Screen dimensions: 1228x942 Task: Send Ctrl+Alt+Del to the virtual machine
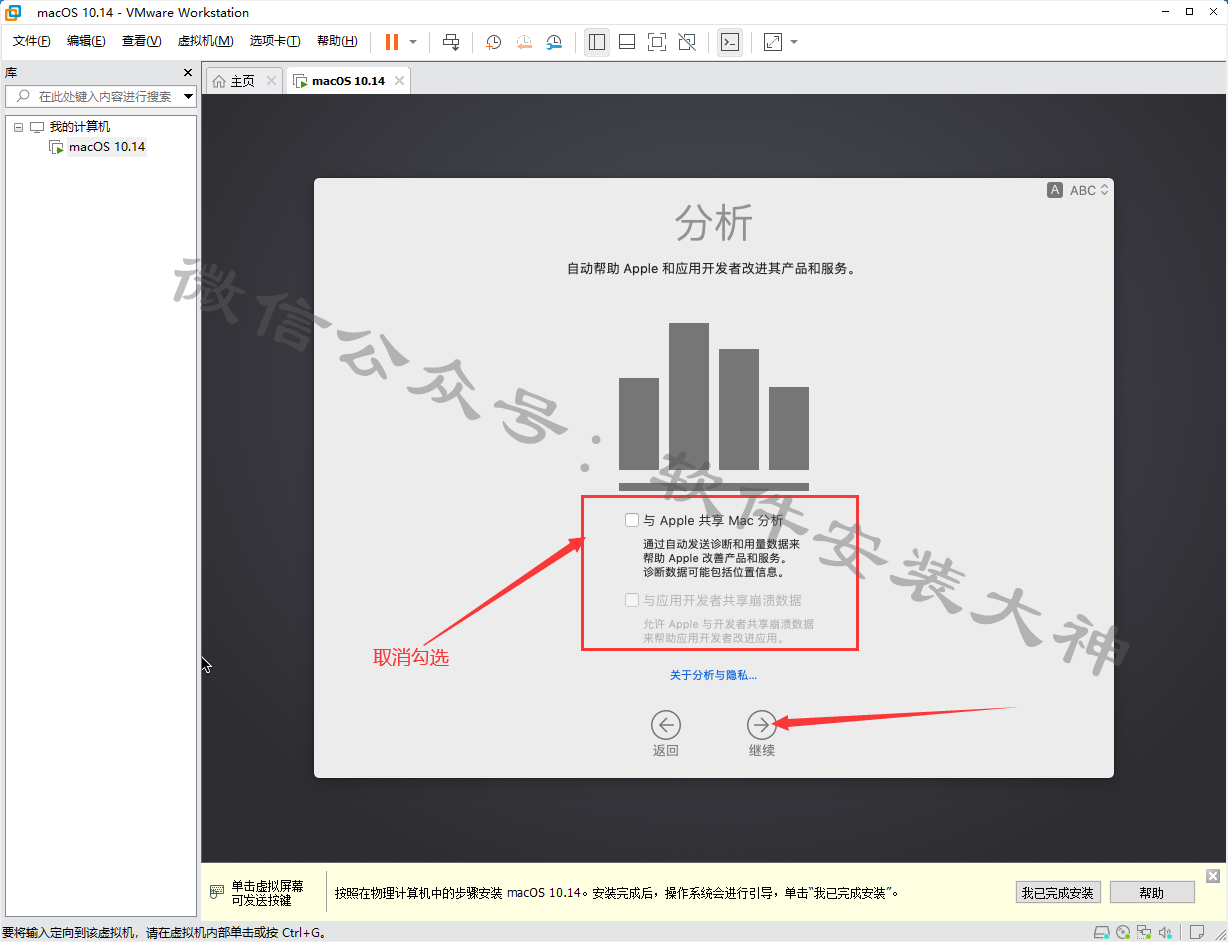tap(451, 42)
